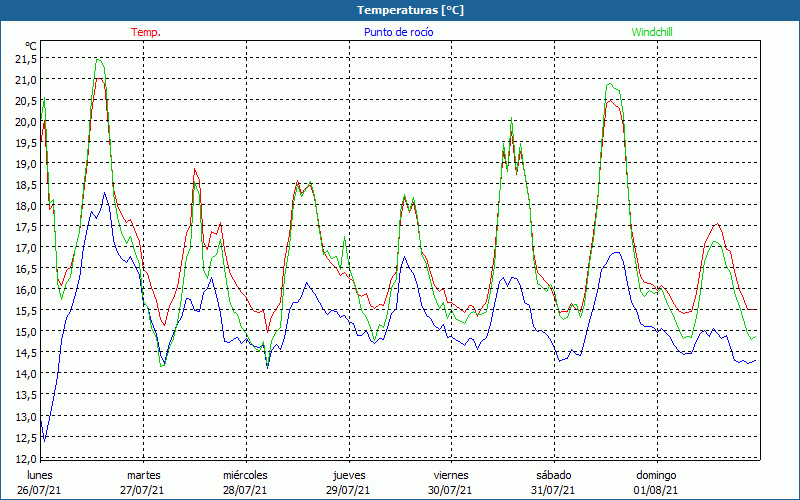Viewport: 800px width, 500px height.
Task: Select the red 'Temp.' legend label
Action: pos(146,32)
